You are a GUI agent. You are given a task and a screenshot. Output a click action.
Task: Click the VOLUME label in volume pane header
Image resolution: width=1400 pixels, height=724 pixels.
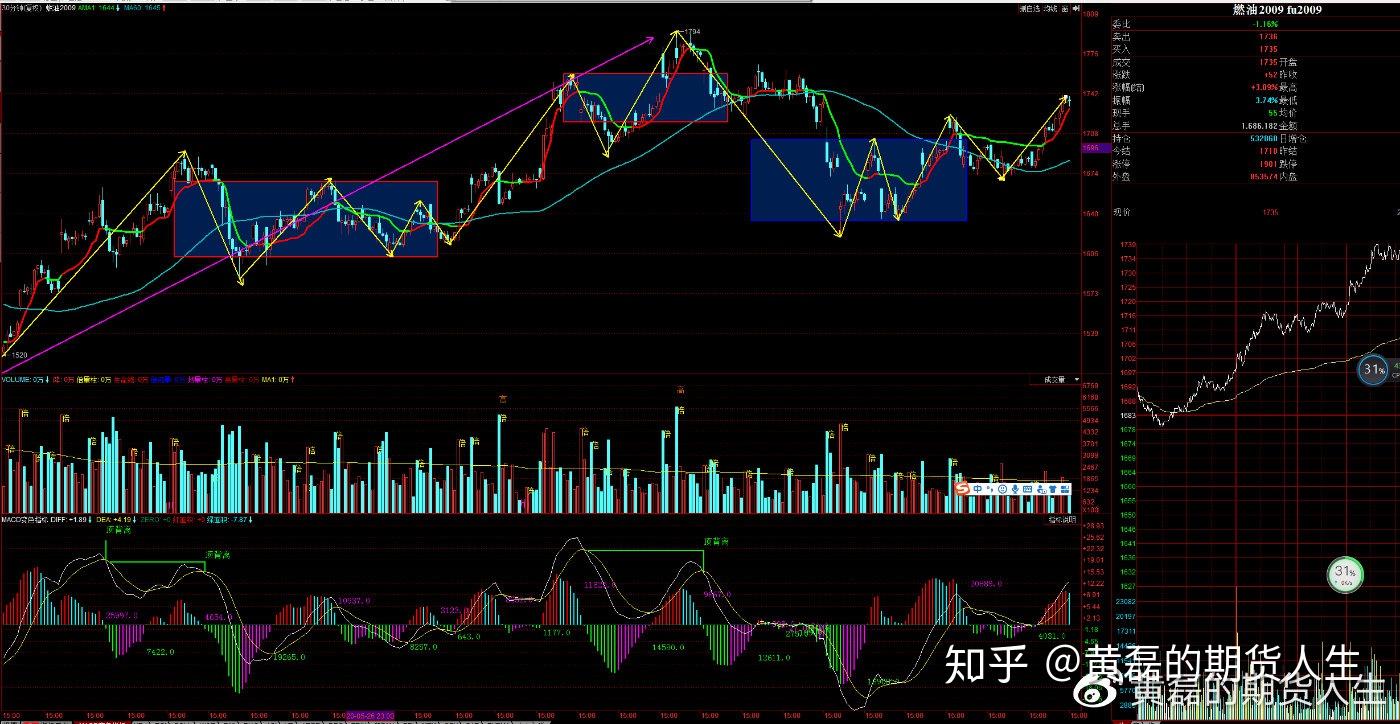tap(16, 380)
